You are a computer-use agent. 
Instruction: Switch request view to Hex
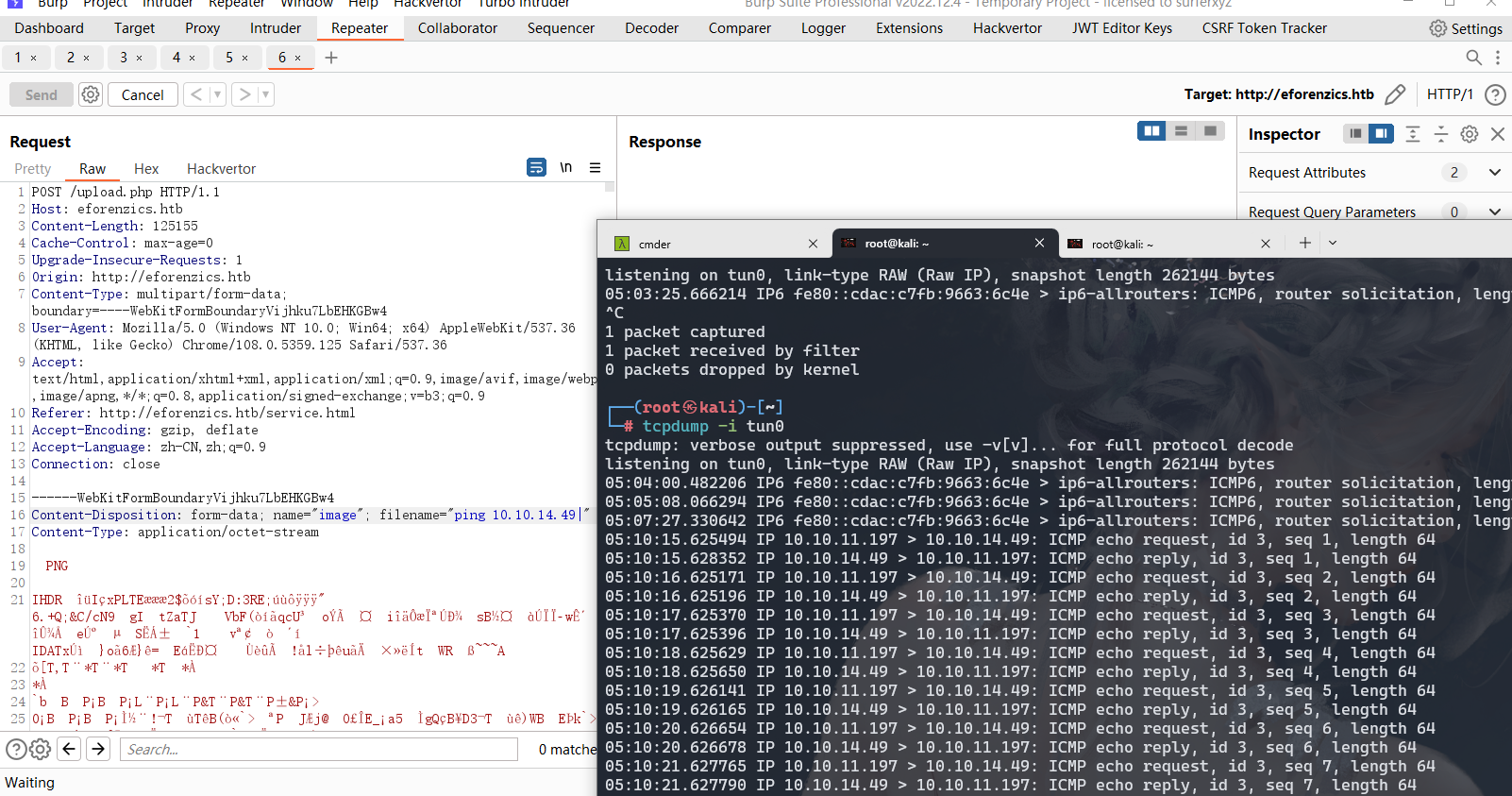pos(146,169)
